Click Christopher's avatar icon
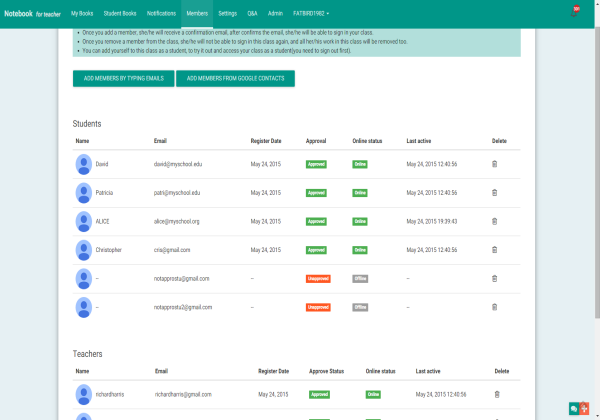600x420 pixels. pyautogui.click(x=84, y=250)
